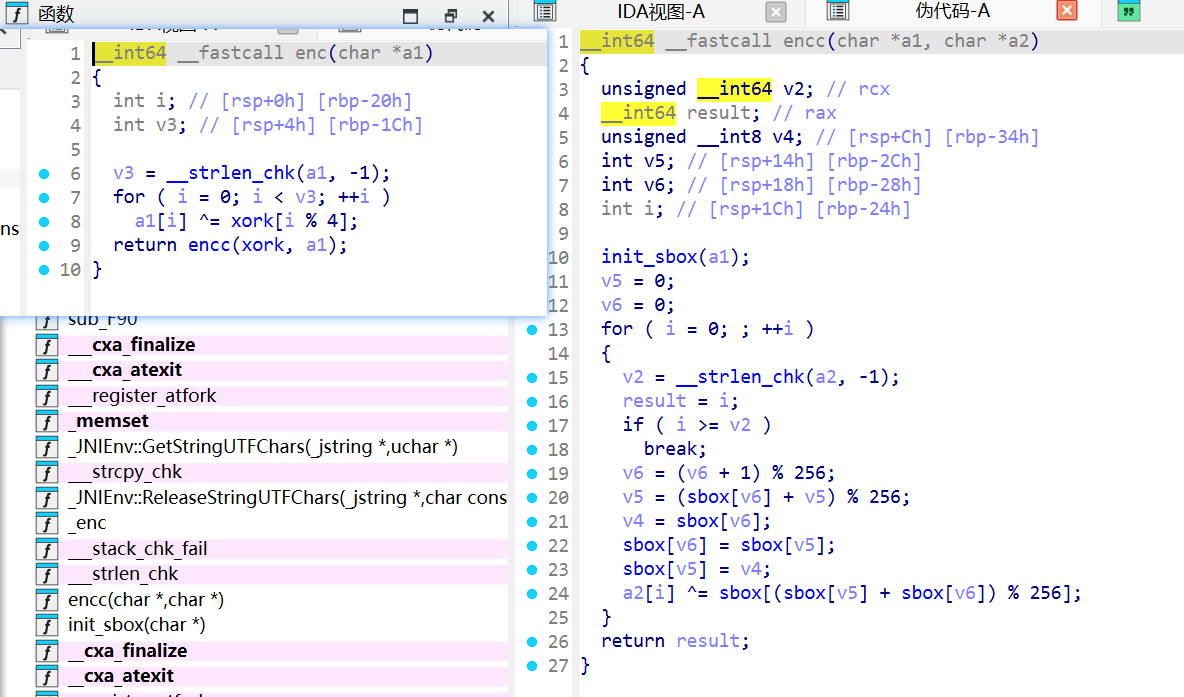The width and height of the screenshot is (1184, 697).
Task: Toggle breakpoint dot on 'v3 = __strlen_chk(a1, -1)' line
Action: pyautogui.click(x=43, y=173)
